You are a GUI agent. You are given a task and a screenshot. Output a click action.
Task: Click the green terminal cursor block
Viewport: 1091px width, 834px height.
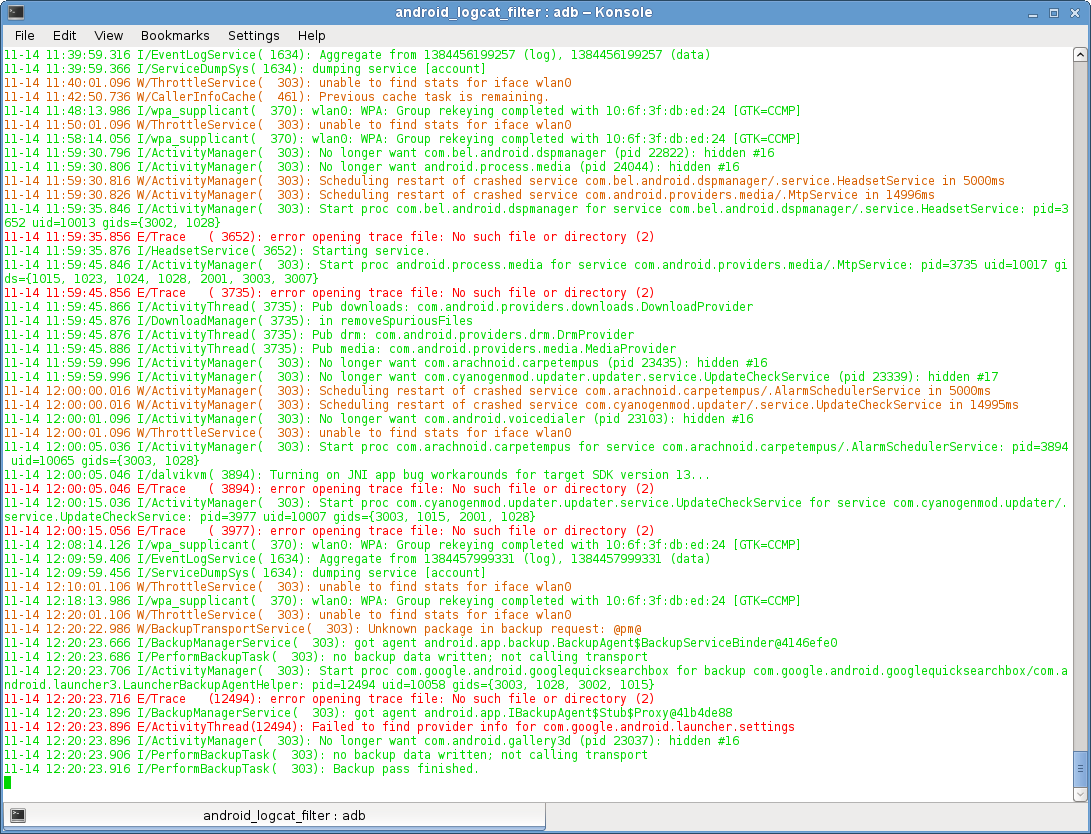[8, 783]
